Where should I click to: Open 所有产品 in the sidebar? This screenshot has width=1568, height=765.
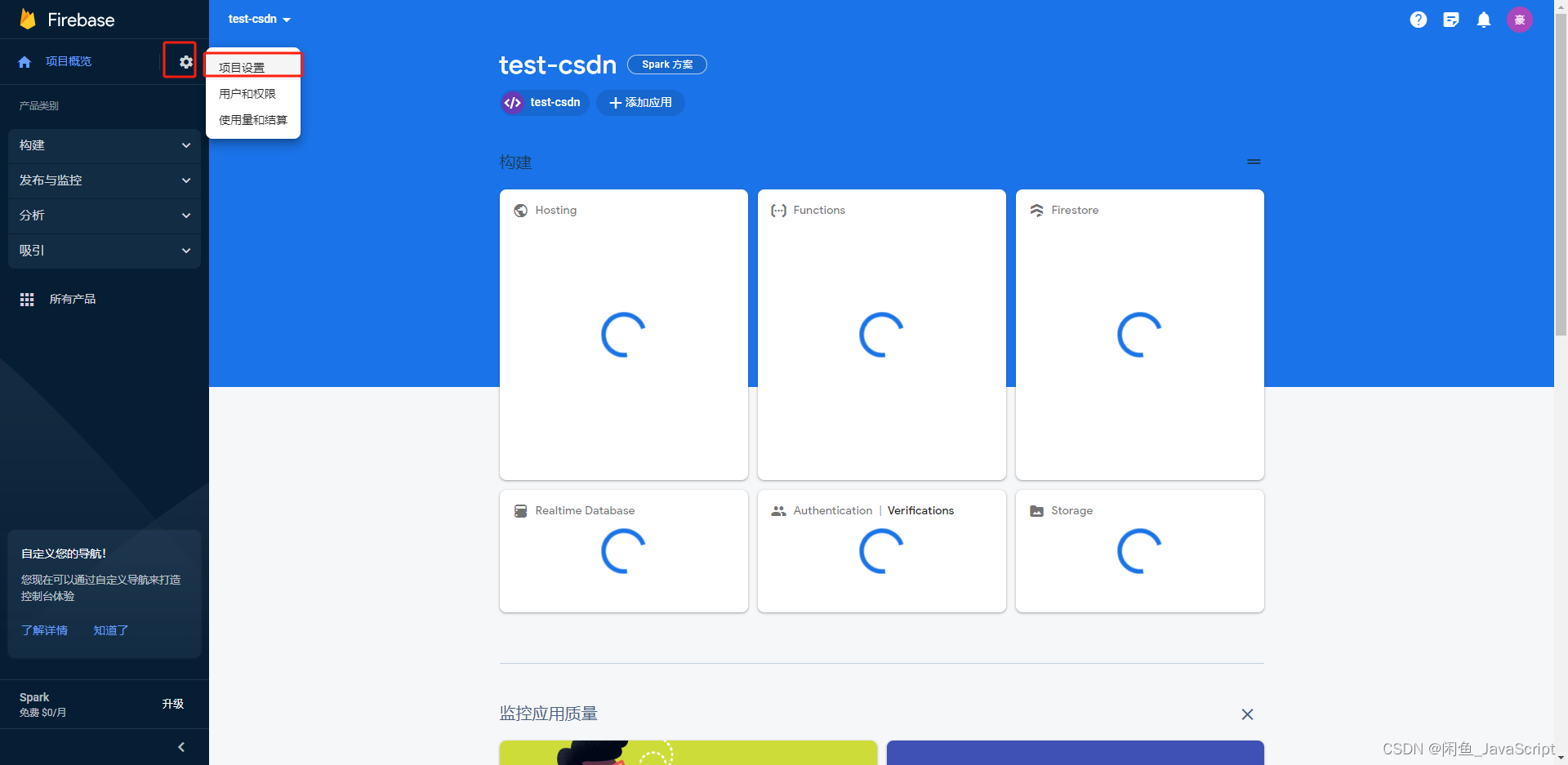click(x=73, y=300)
